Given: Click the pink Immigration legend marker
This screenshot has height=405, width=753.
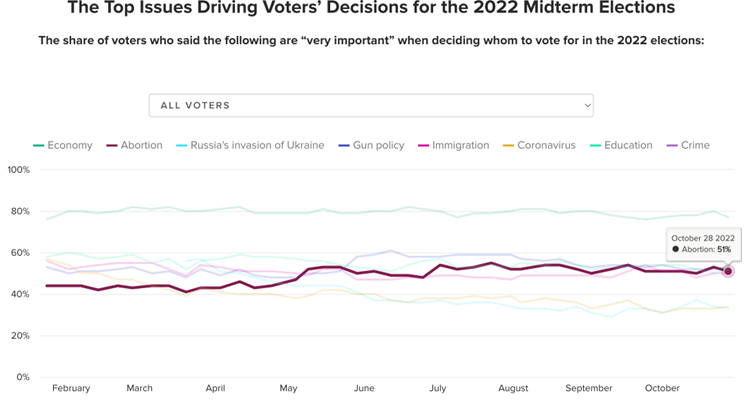Looking at the screenshot, I should [x=423, y=145].
